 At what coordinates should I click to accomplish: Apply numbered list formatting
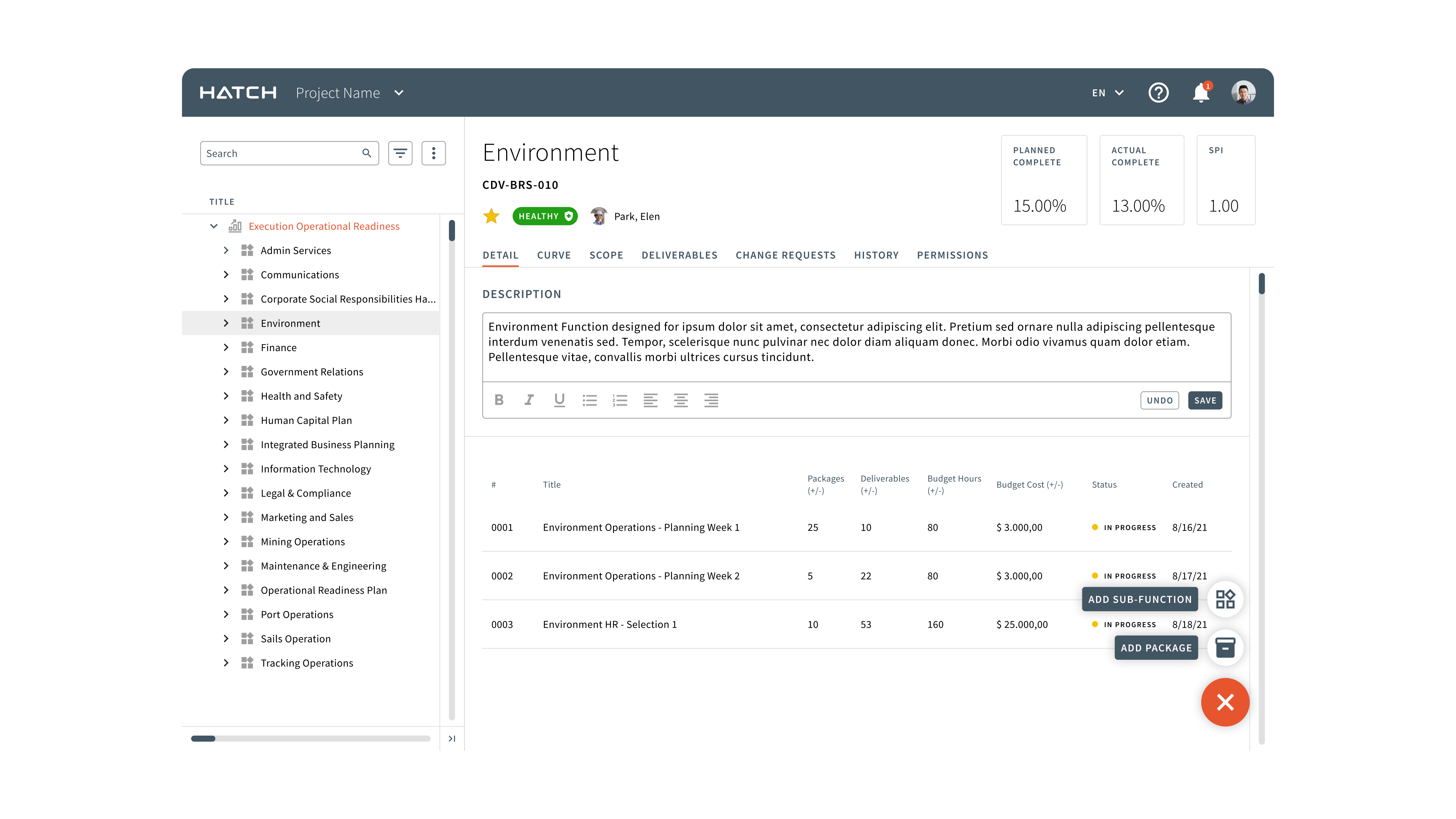click(x=620, y=400)
